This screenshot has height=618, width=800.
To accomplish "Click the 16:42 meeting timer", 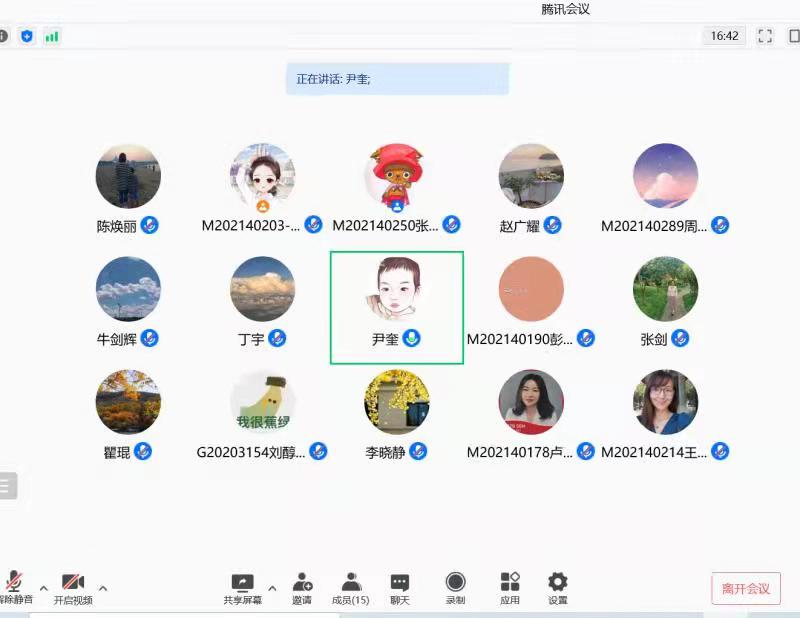I will [x=724, y=36].
